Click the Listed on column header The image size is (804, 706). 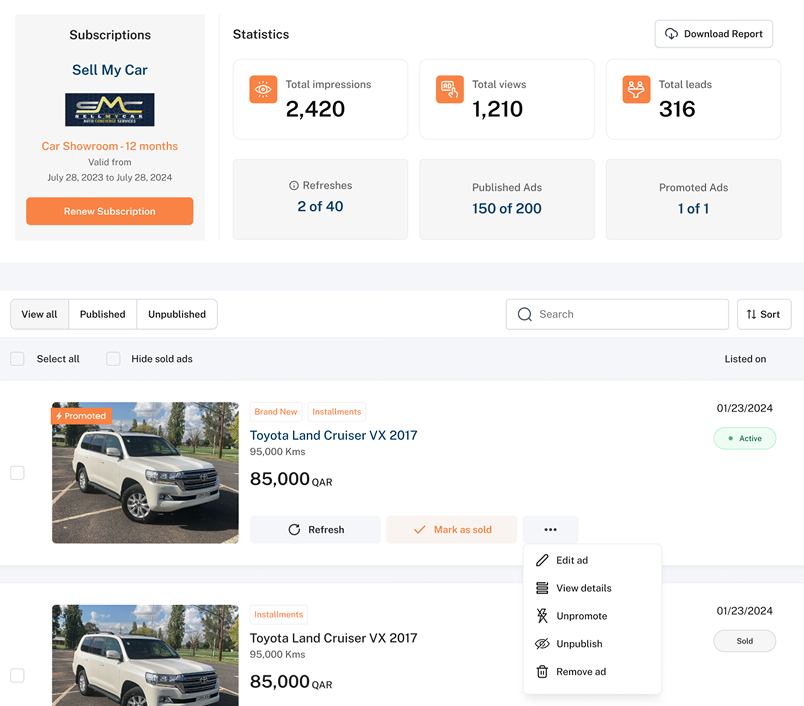[745, 359]
